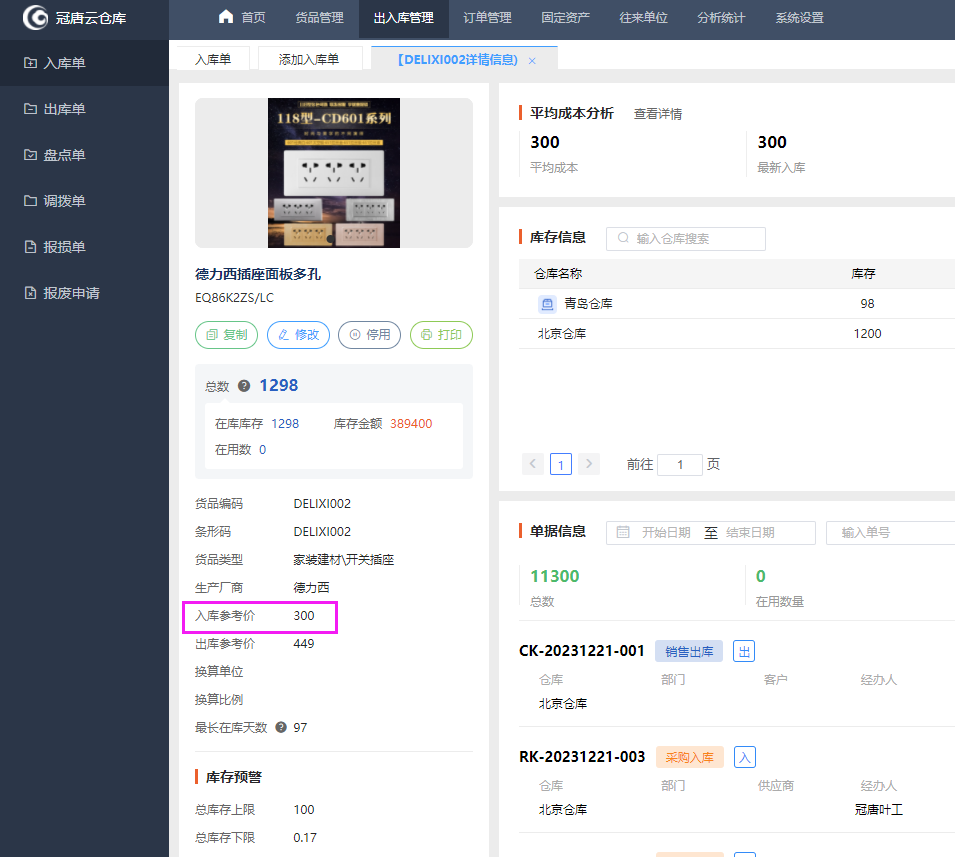Select the 青岛仓库 row
Image resolution: width=955 pixels, height=857 pixels.
[x=736, y=303]
